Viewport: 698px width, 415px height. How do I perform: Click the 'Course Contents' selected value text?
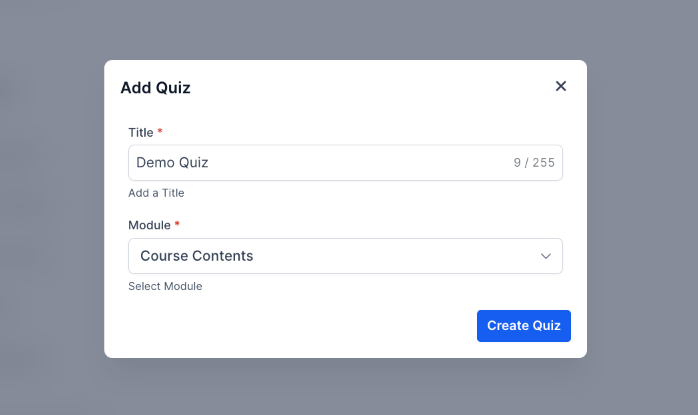click(197, 256)
